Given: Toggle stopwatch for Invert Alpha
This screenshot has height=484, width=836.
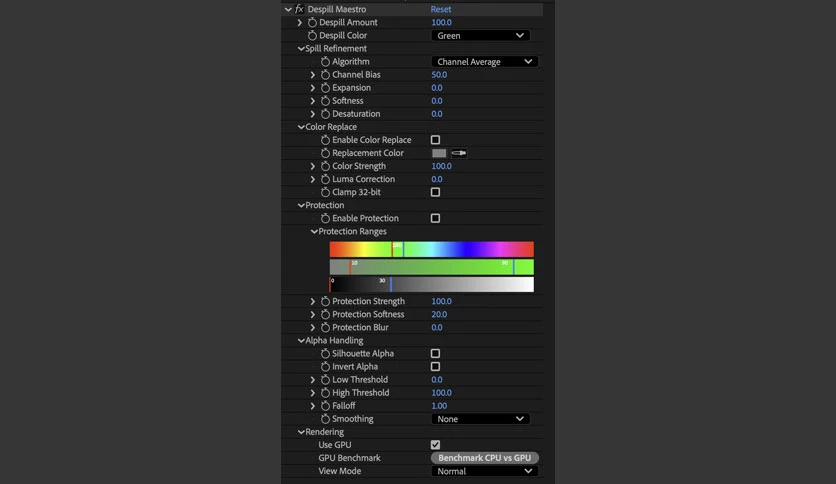Looking at the screenshot, I should (x=325, y=367).
